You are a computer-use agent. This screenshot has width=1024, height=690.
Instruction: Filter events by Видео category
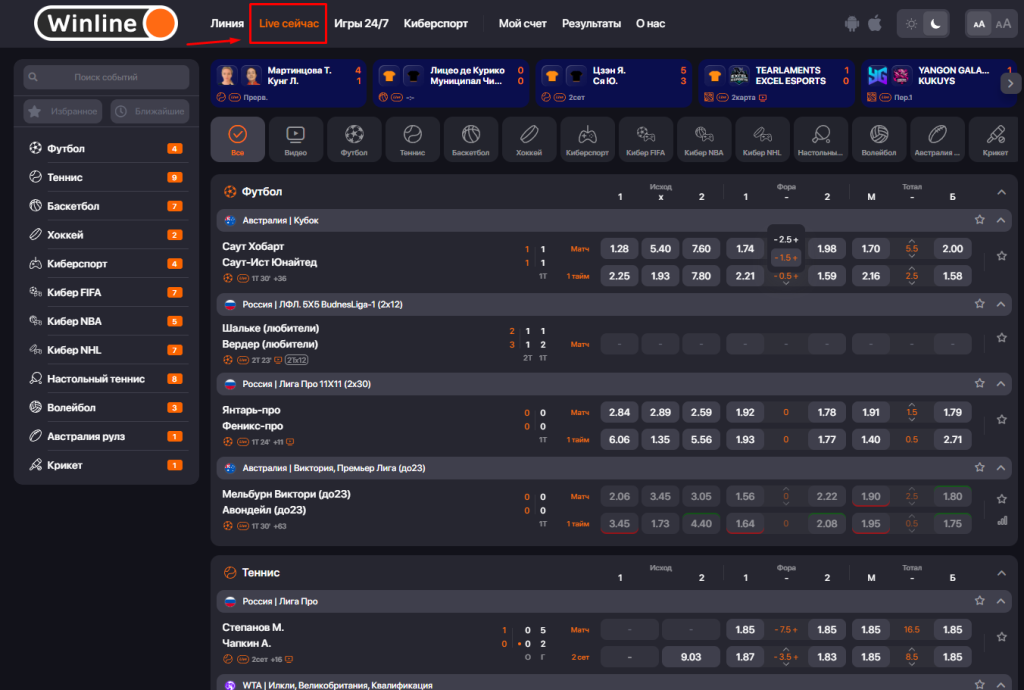click(x=295, y=140)
